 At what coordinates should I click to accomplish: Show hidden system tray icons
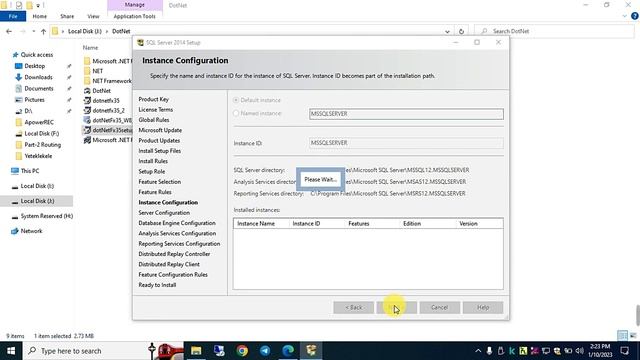(x=478, y=351)
